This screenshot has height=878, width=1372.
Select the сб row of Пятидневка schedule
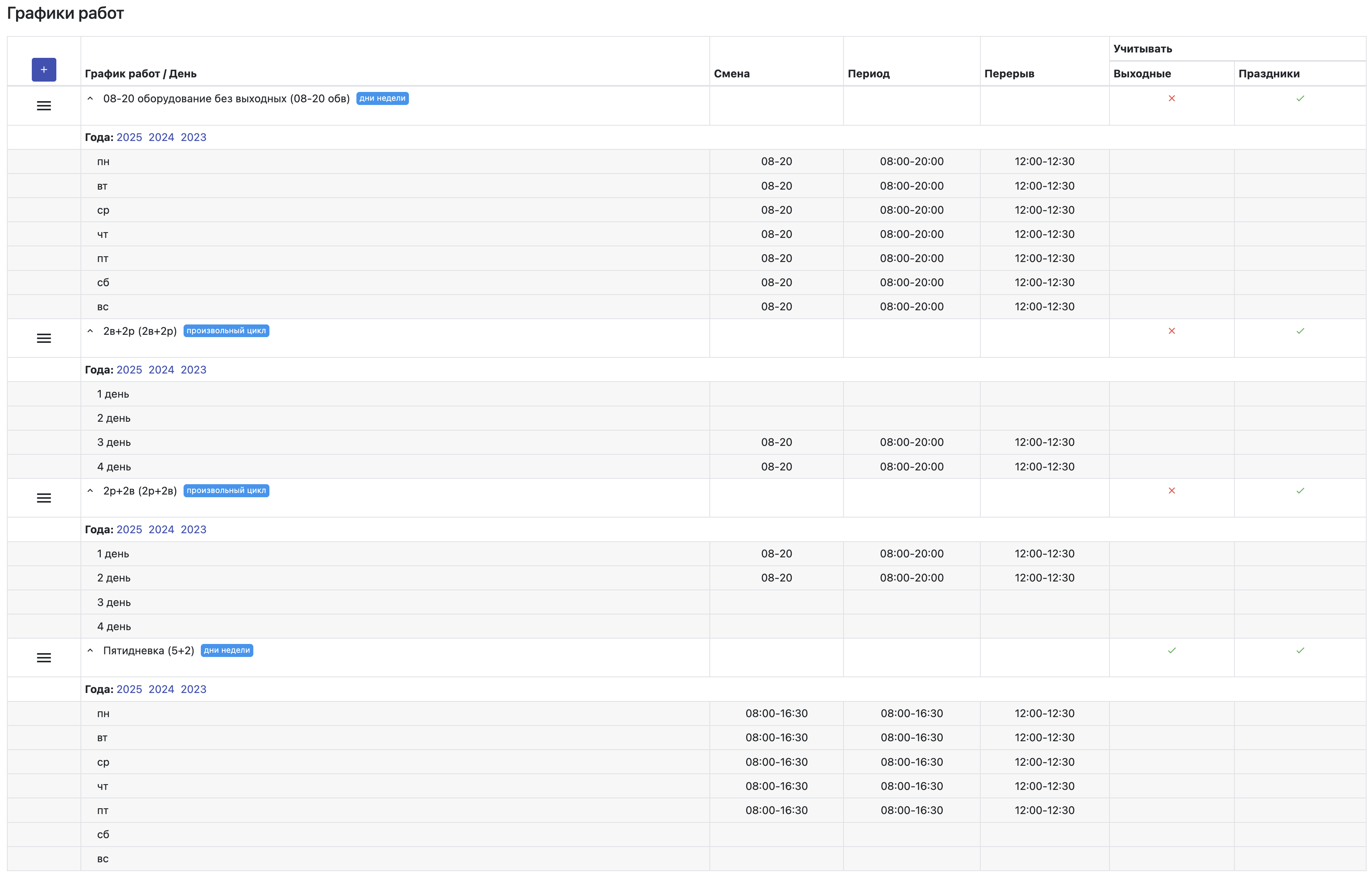[103, 835]
